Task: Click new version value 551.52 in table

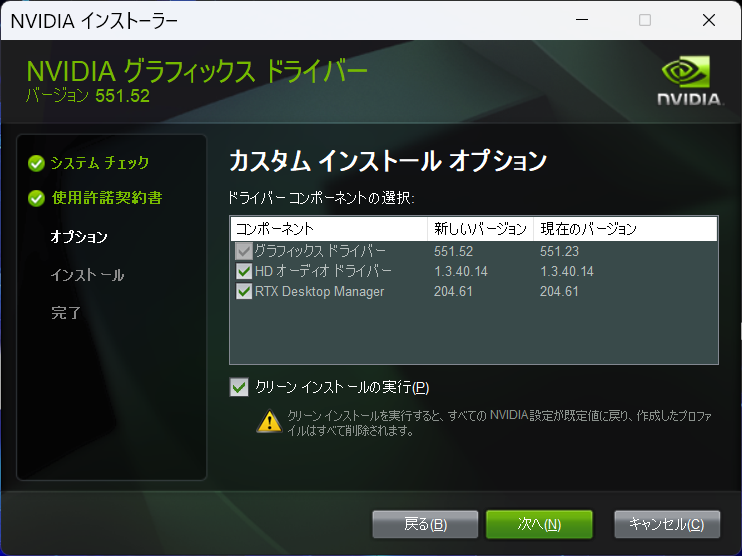Action: click(x=453, y=251)
